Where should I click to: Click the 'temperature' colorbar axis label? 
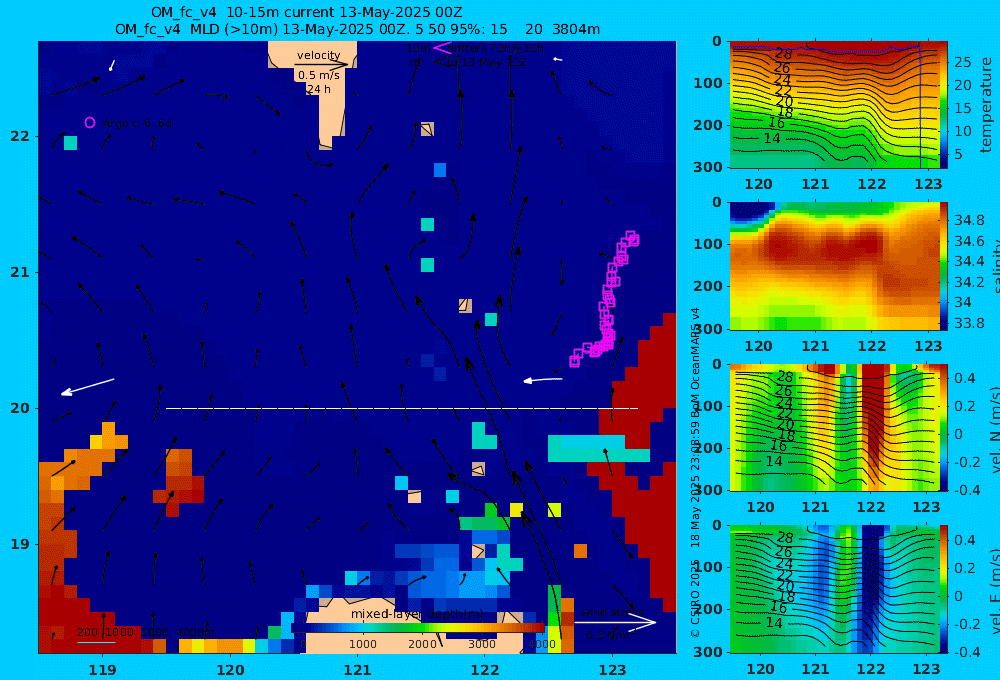click(x=987, y=105)
